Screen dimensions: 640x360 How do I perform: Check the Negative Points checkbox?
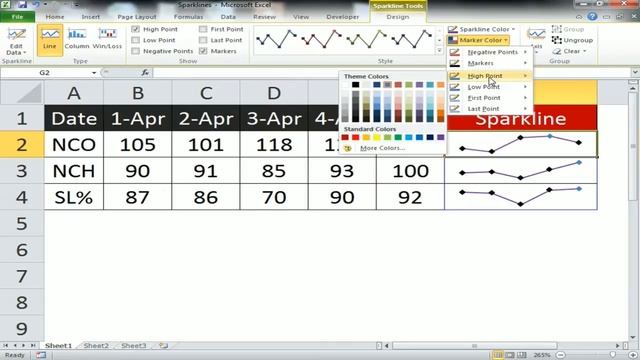coord(136,51)
